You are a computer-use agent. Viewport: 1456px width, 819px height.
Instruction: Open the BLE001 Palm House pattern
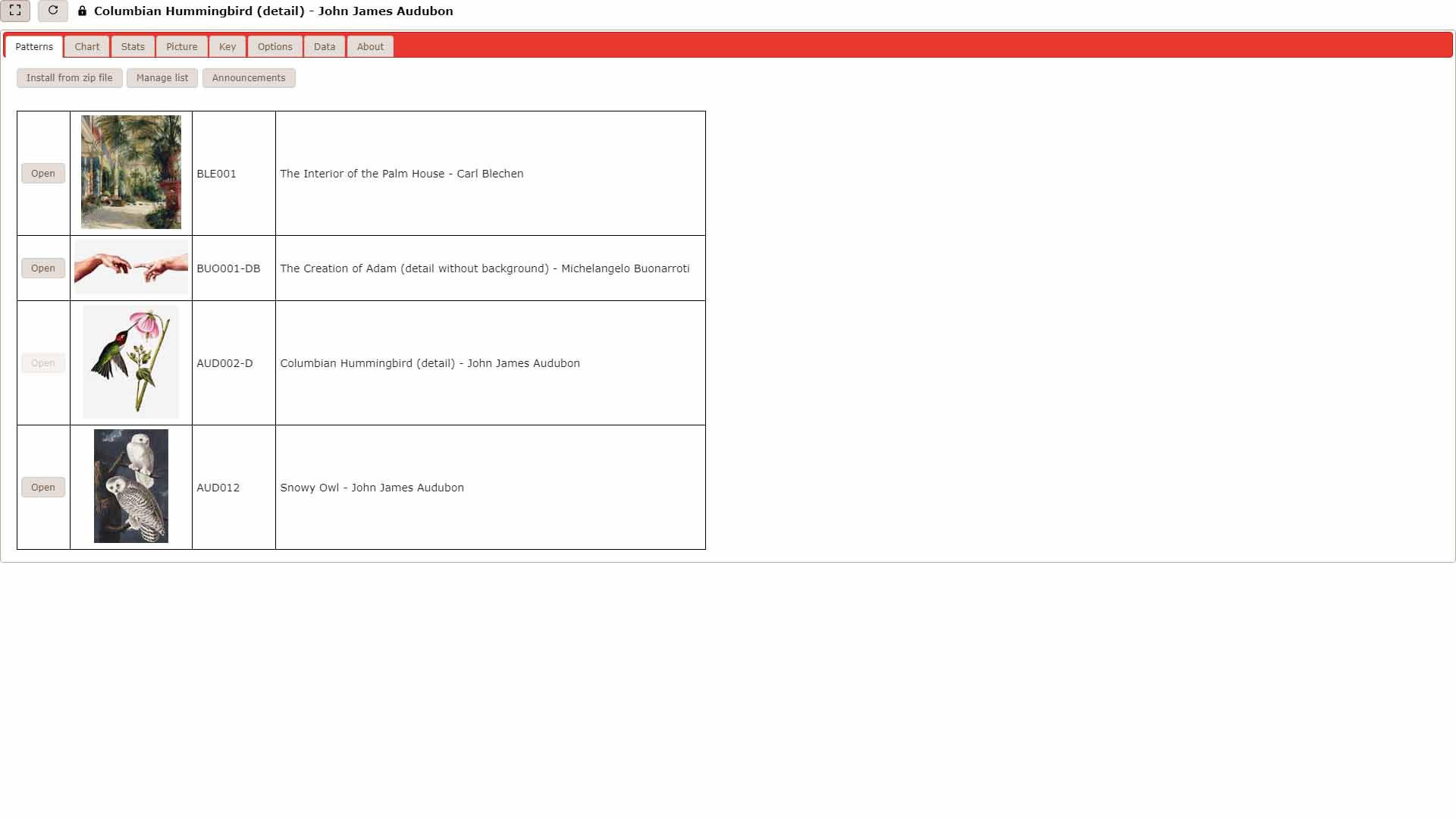[x=43, y=173]
